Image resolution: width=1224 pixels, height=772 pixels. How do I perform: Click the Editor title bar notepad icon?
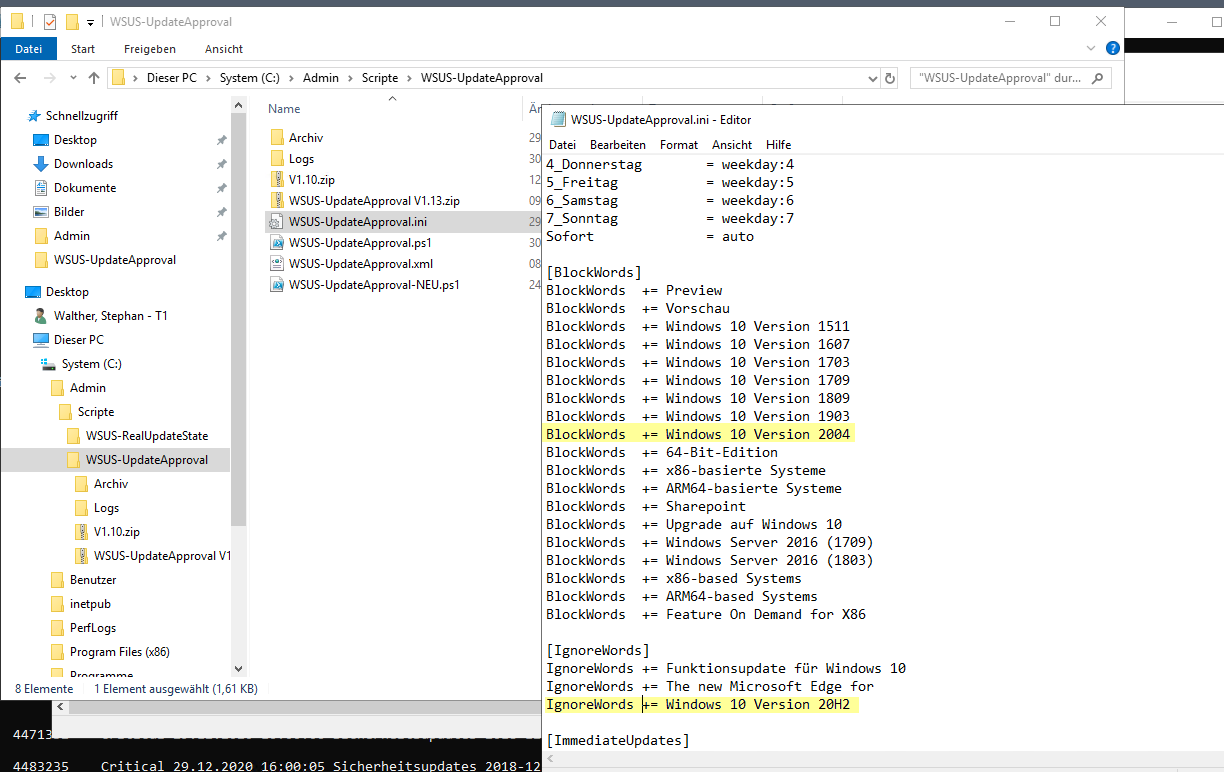tap(558, 119)
